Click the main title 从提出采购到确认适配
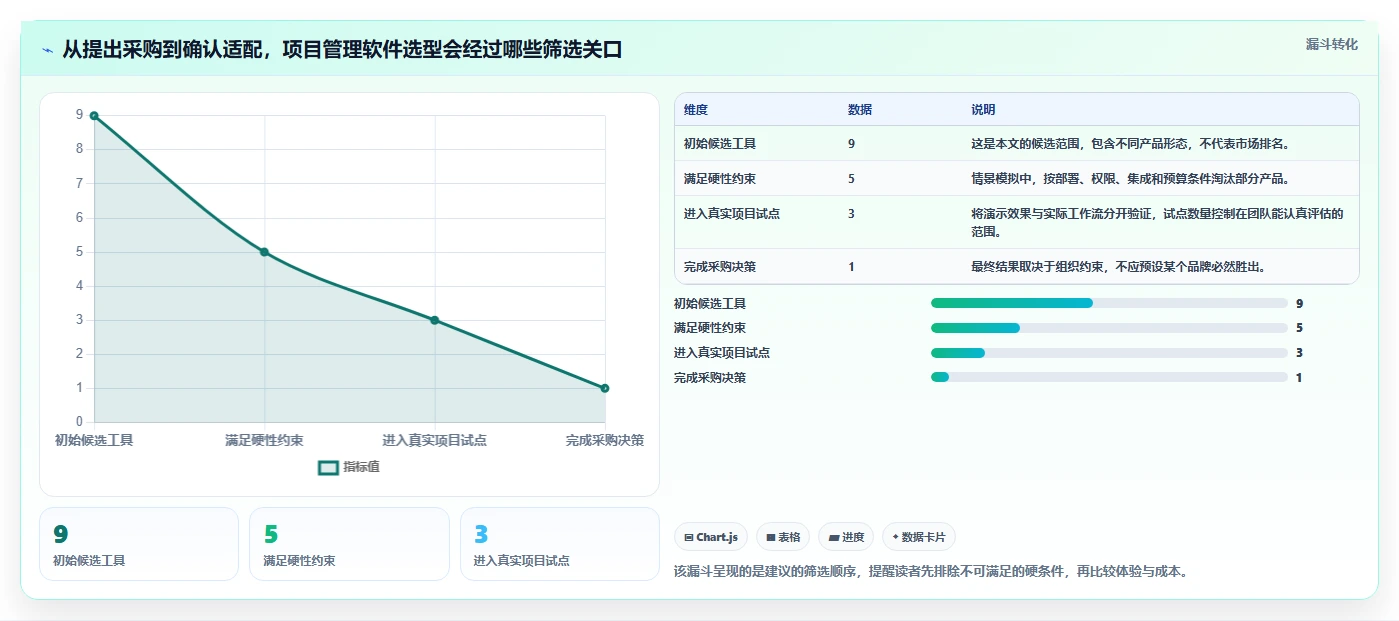Viewport: 1399px width, 621px height. click(342, 50)
